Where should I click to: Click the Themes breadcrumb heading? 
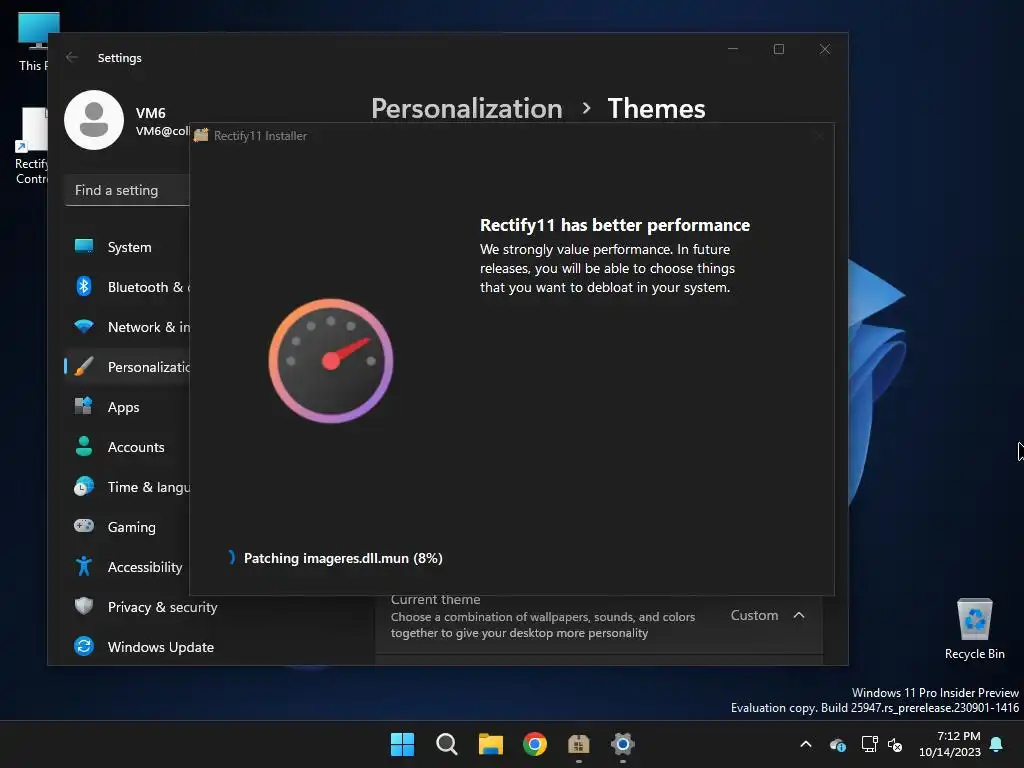point(656,108)
